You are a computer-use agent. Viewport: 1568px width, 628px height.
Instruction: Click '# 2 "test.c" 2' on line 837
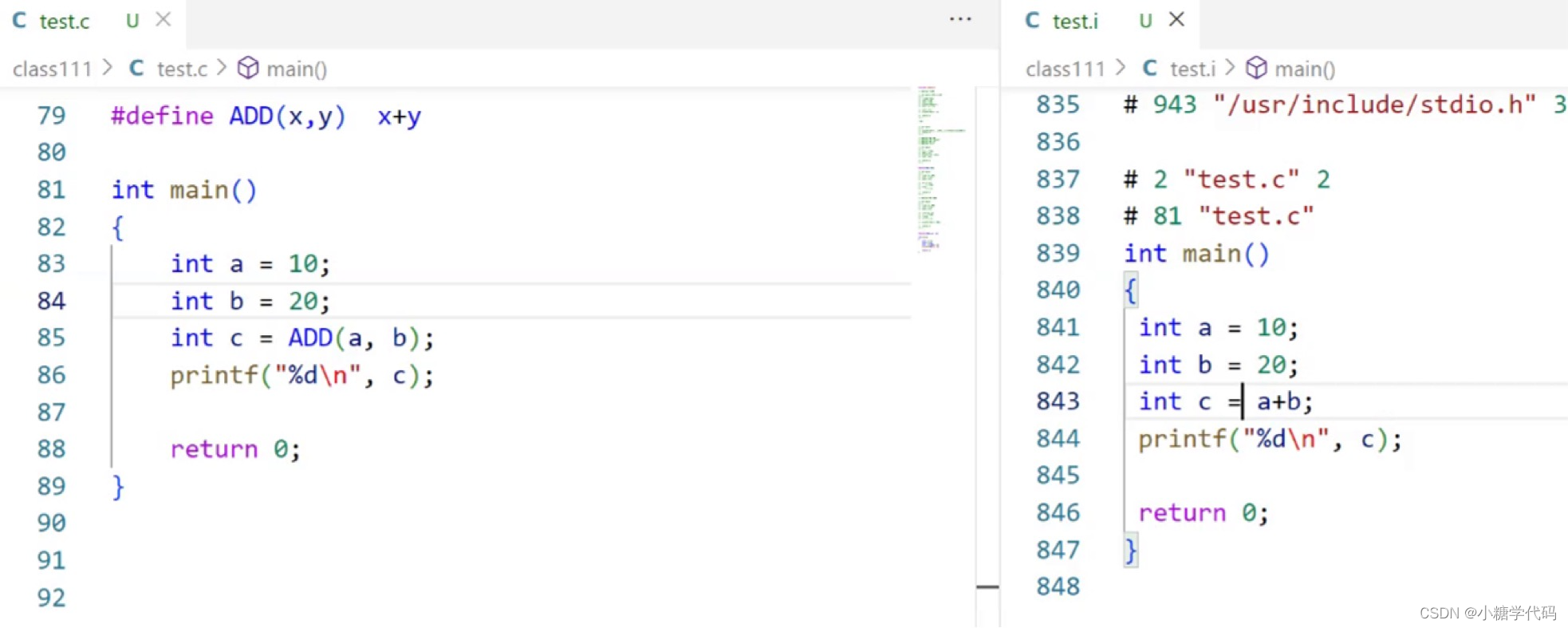[x=1227, y=180]
